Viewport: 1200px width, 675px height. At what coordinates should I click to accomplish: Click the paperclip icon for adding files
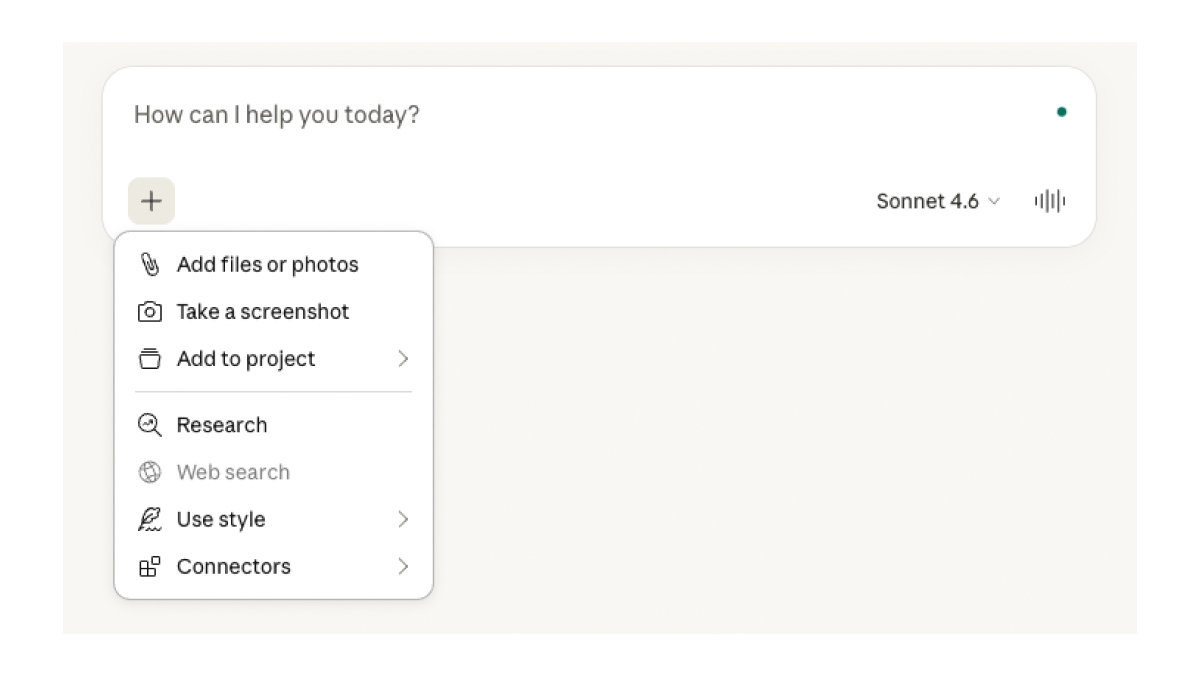pos(149,265)
